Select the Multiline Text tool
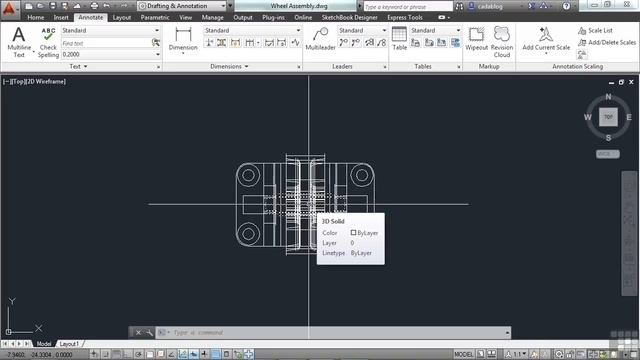 (x=19, y=42)
